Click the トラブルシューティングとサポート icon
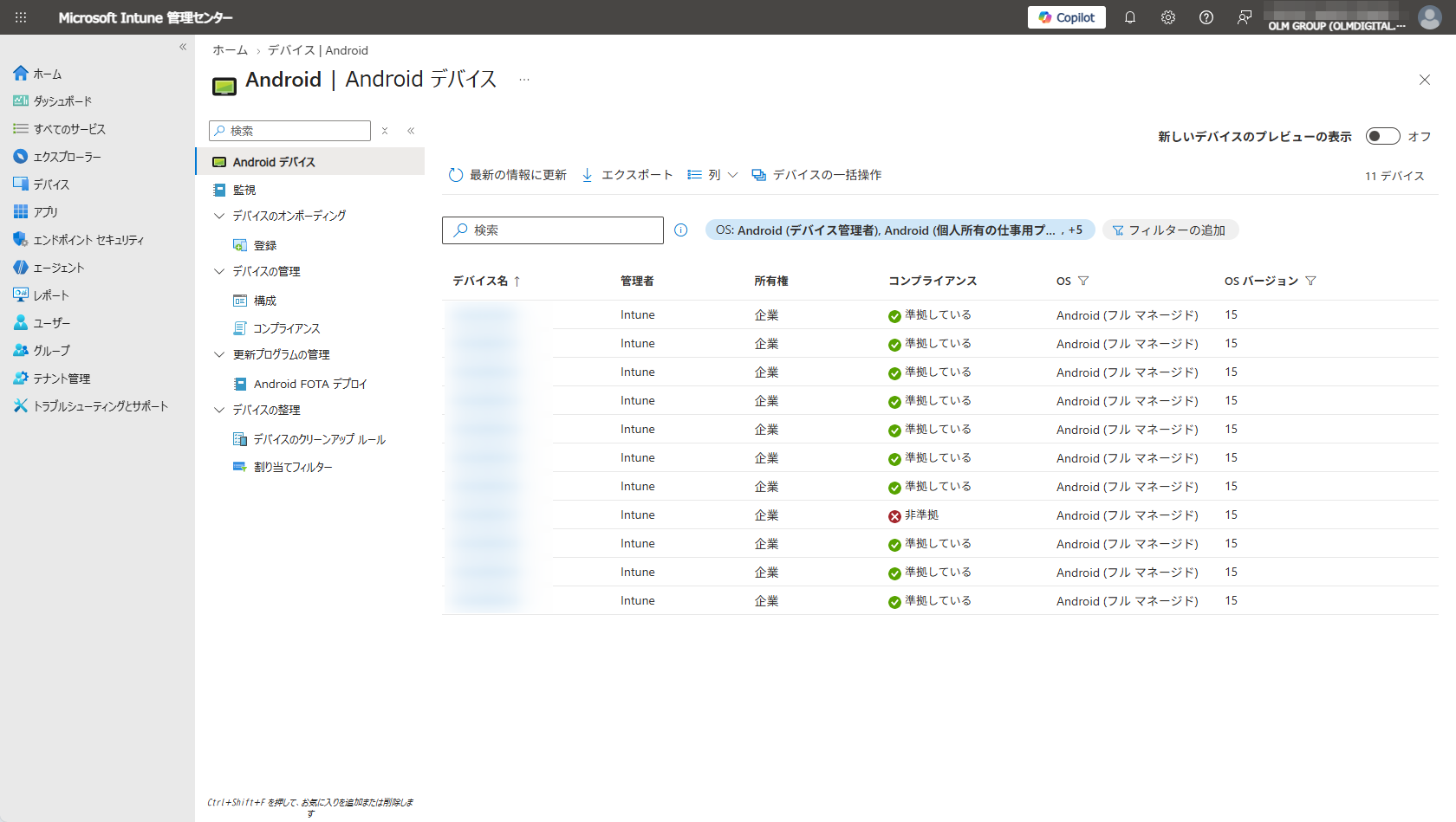The width and height of the screenshot is (1456, 822). point(21,405)
